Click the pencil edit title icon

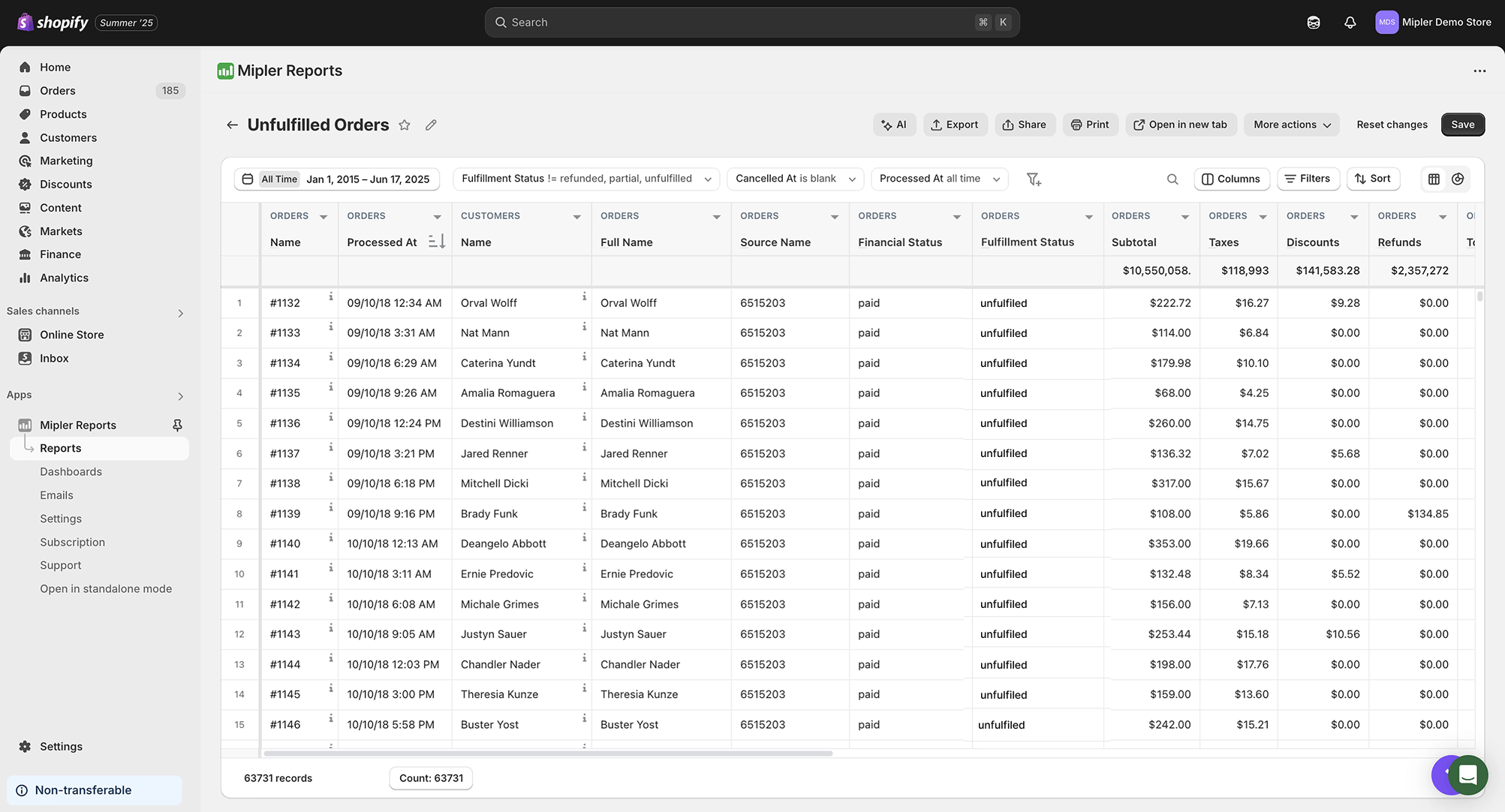coord(431,125)
